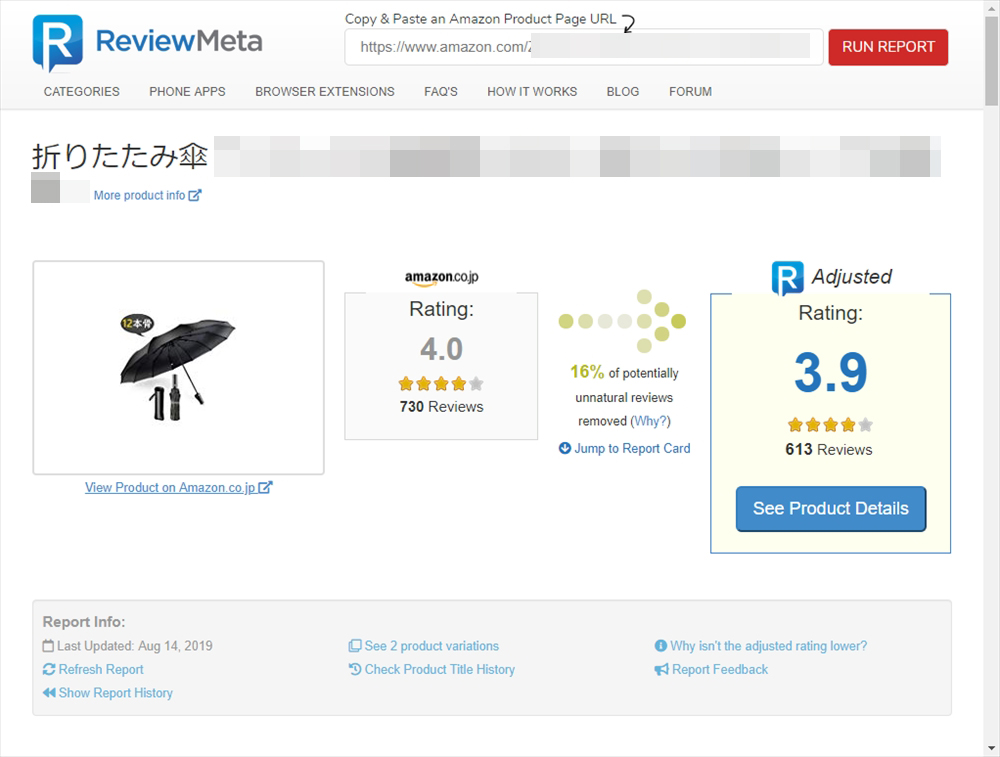Open the PHONE APPS menu item

click(188, 92)
